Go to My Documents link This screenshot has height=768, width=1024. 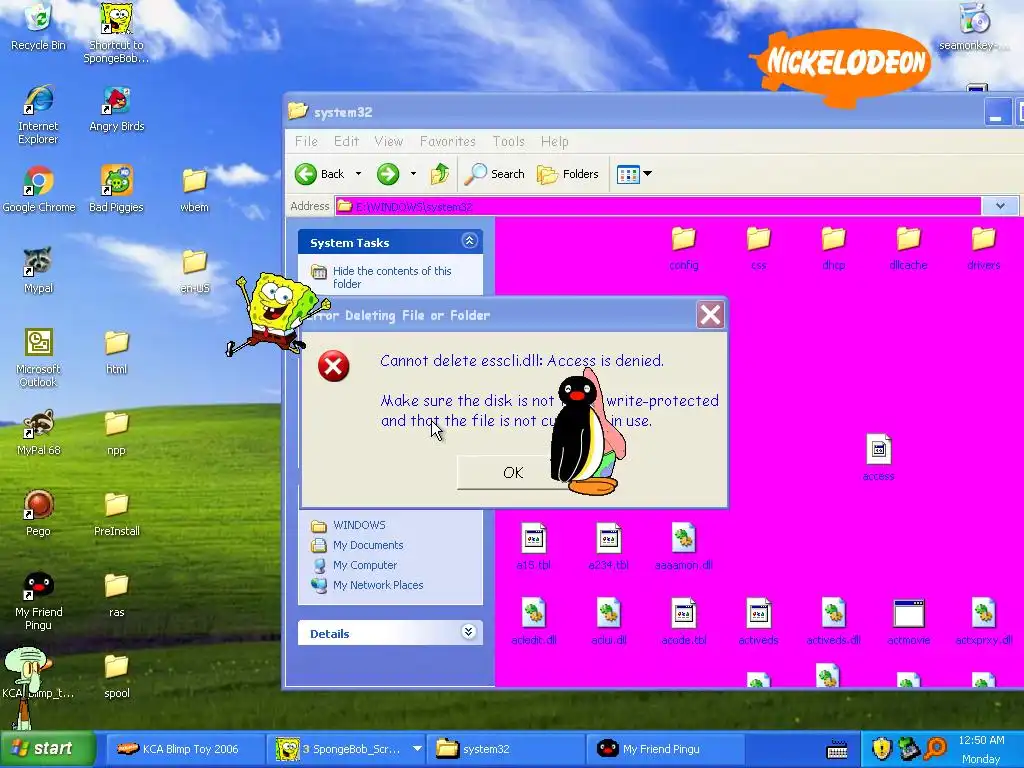point(358,545)
